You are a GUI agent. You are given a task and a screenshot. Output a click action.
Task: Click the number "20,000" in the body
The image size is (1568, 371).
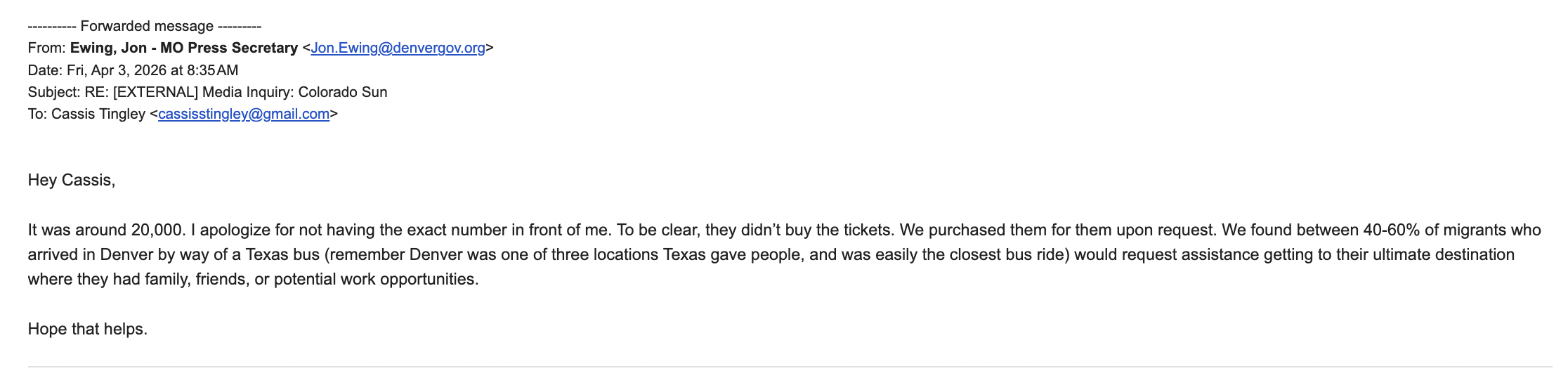[158, 230]
